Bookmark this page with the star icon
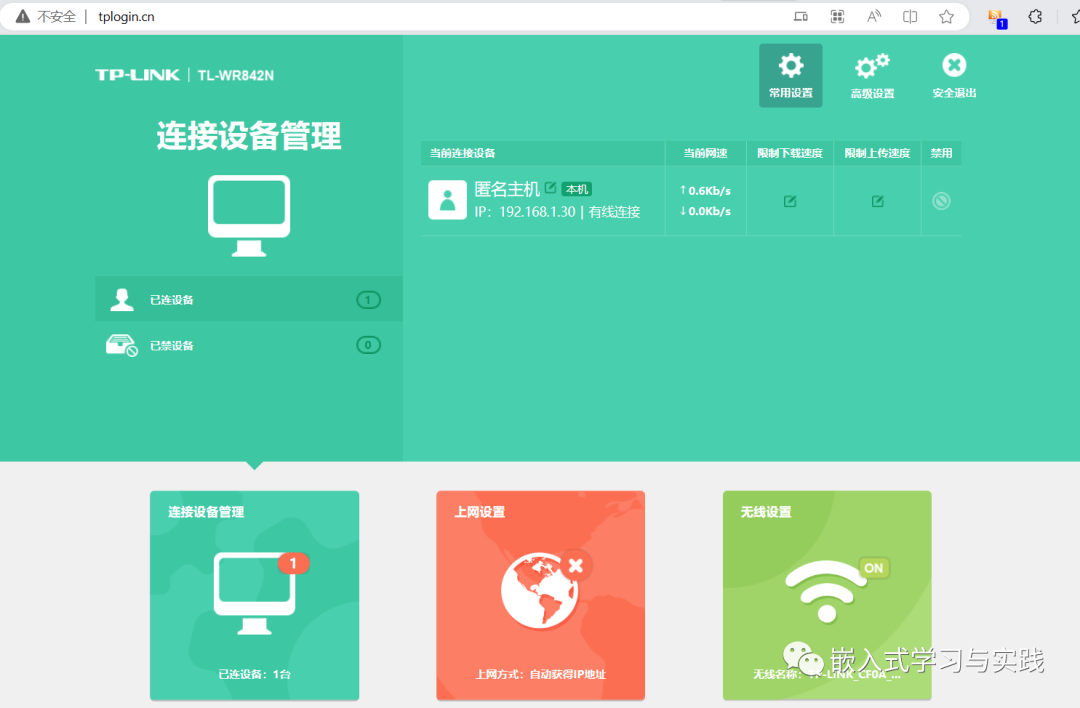 (945, 16)
